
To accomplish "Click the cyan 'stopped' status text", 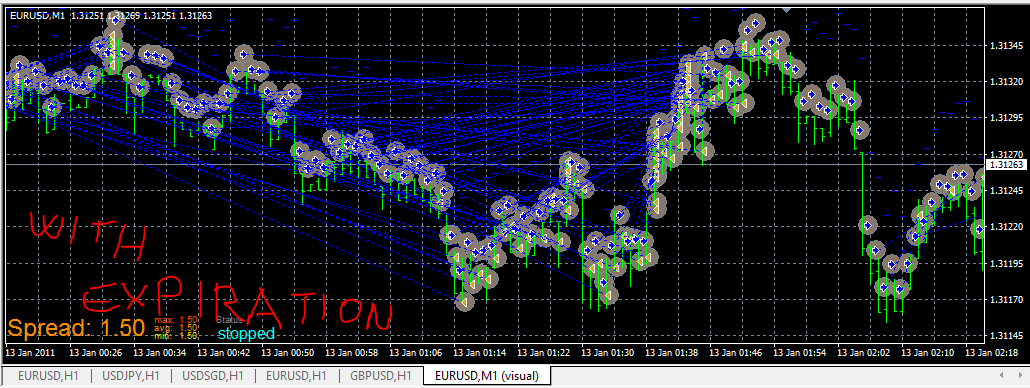I will click(246, 334).
